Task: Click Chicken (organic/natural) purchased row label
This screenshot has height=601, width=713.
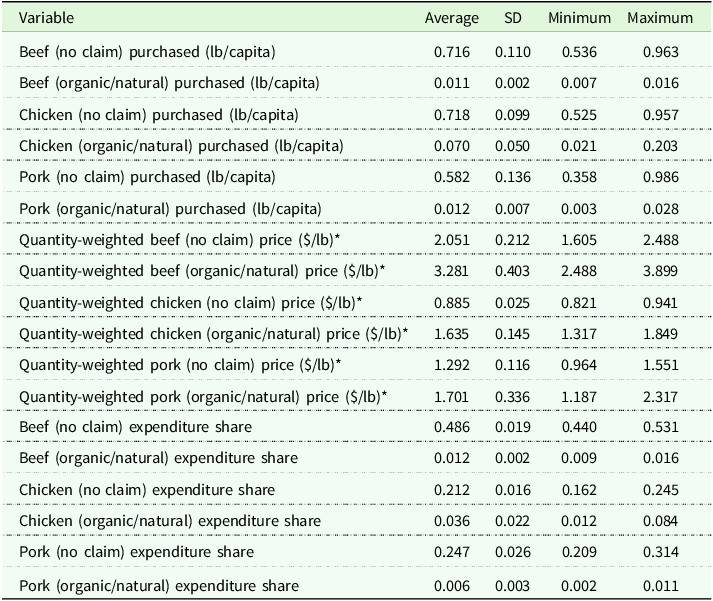Action: tap(182, 146)
